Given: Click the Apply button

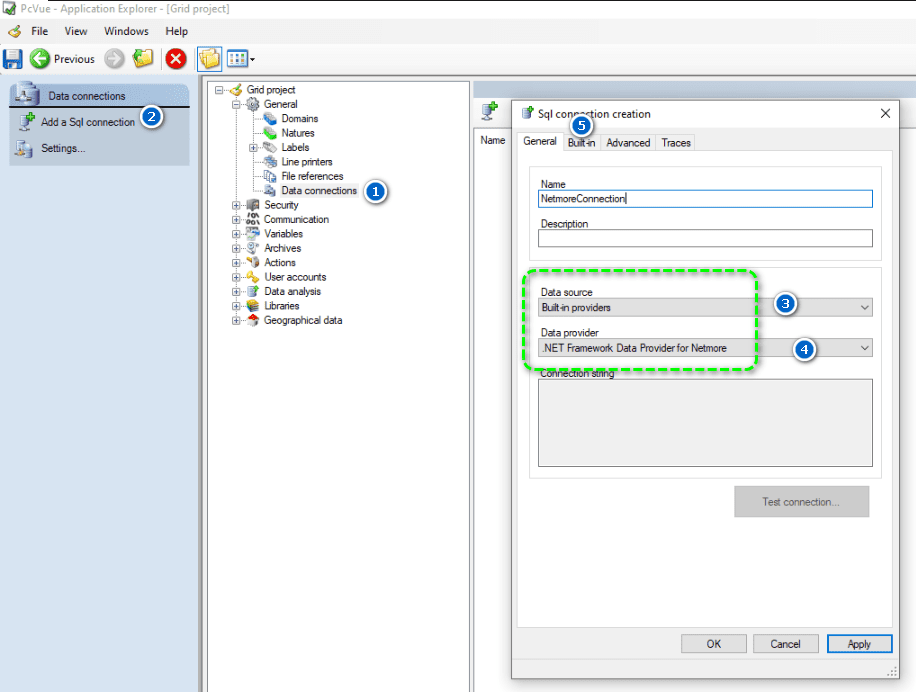Looking at the screenshot, I should pyautogui.click(x=859, y=644).
